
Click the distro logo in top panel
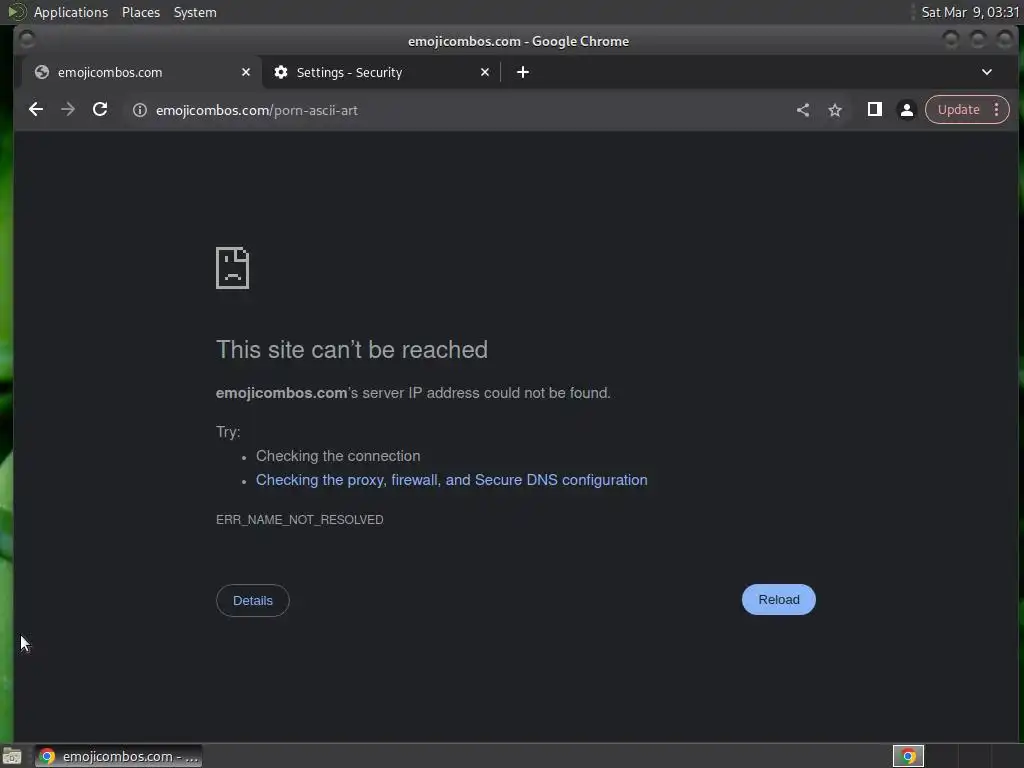[17, 12]
